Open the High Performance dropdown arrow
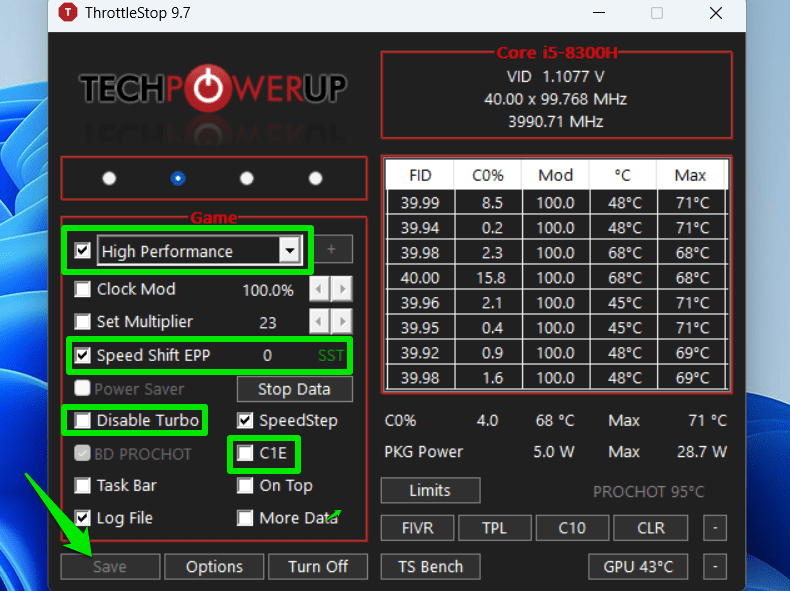Screen dimensions: 790x591 [290, 250]
